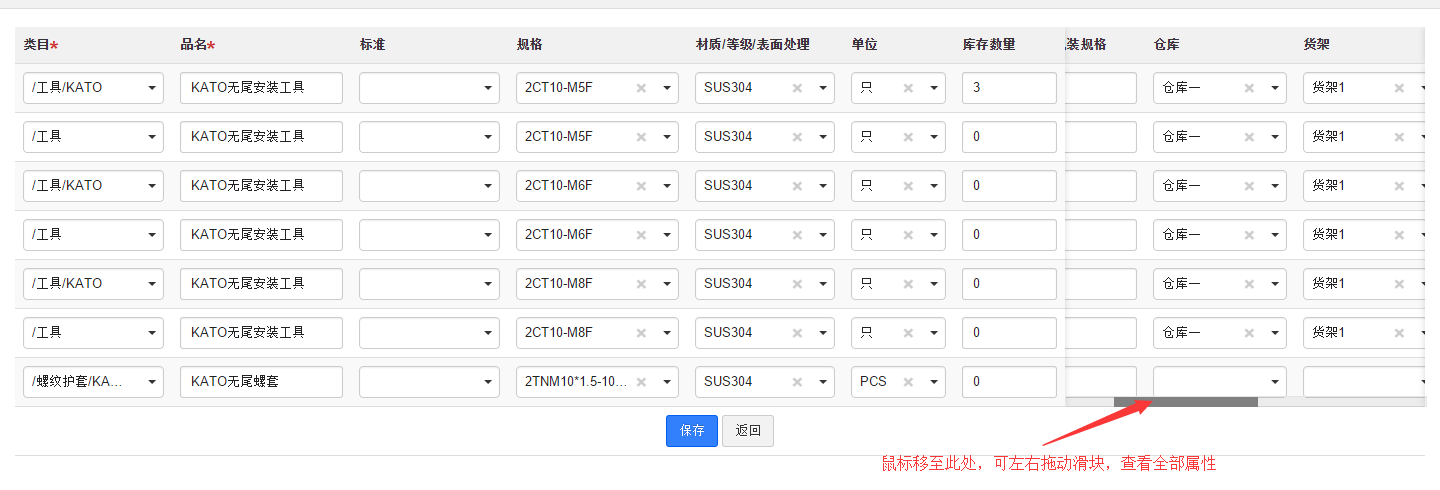1440x490 pixels.
Task: Click 库存数量 field showing 3
Action: (x=1009, y=88)
